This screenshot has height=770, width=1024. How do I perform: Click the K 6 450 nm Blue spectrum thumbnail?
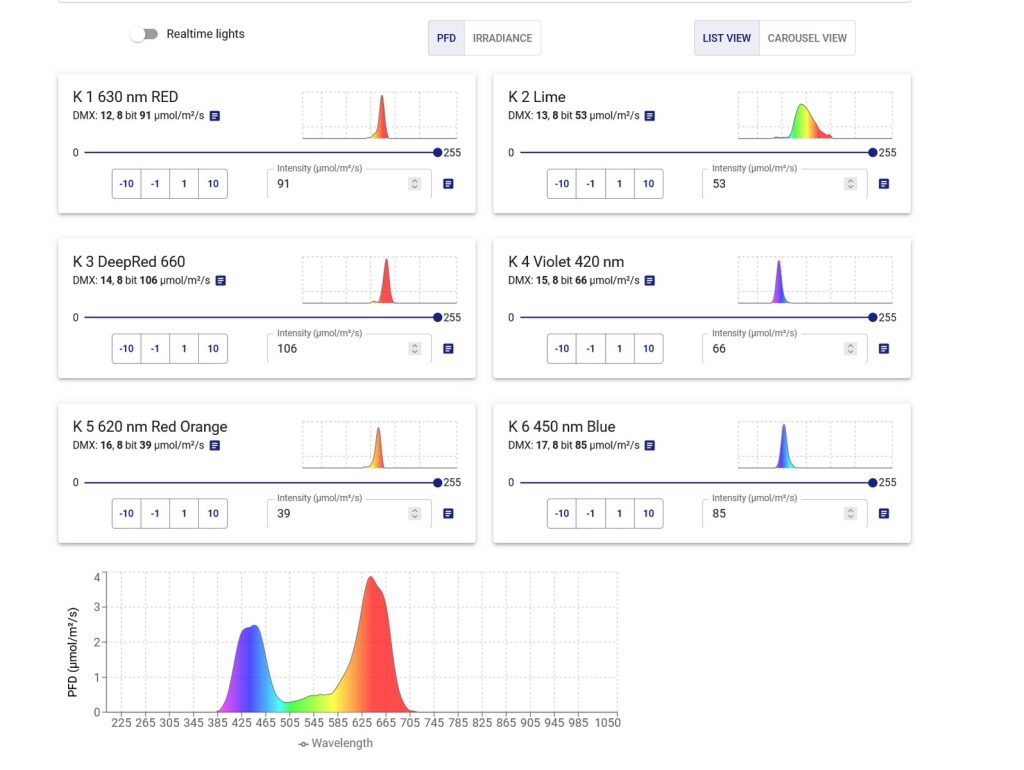coord(815,445)
